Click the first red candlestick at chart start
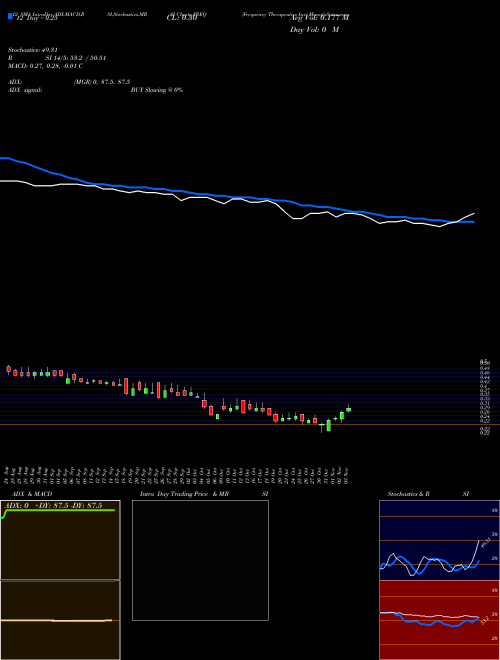Viewport: 500px width, 660px height. 9,369
